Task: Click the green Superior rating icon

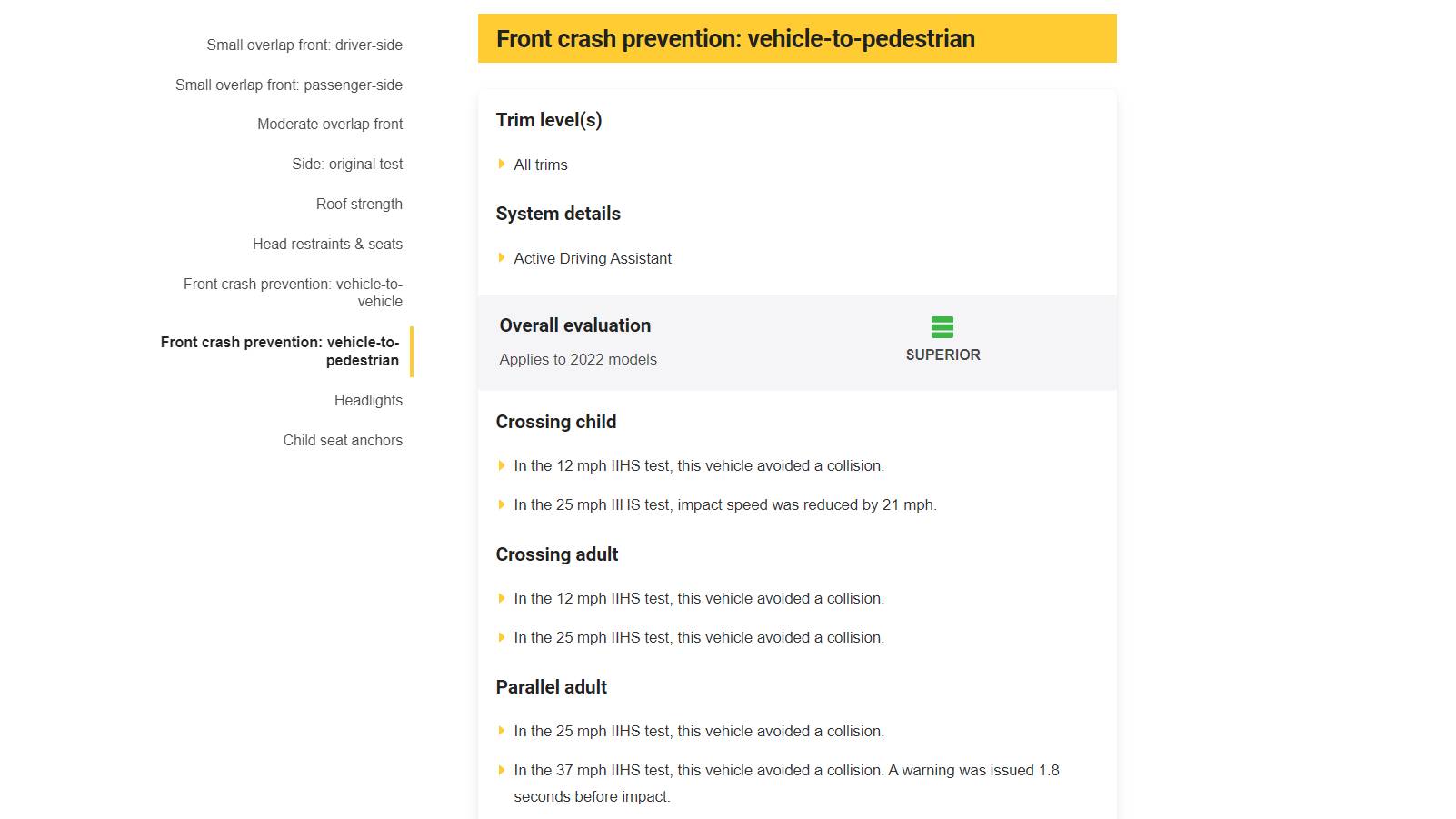Action: 942,327
